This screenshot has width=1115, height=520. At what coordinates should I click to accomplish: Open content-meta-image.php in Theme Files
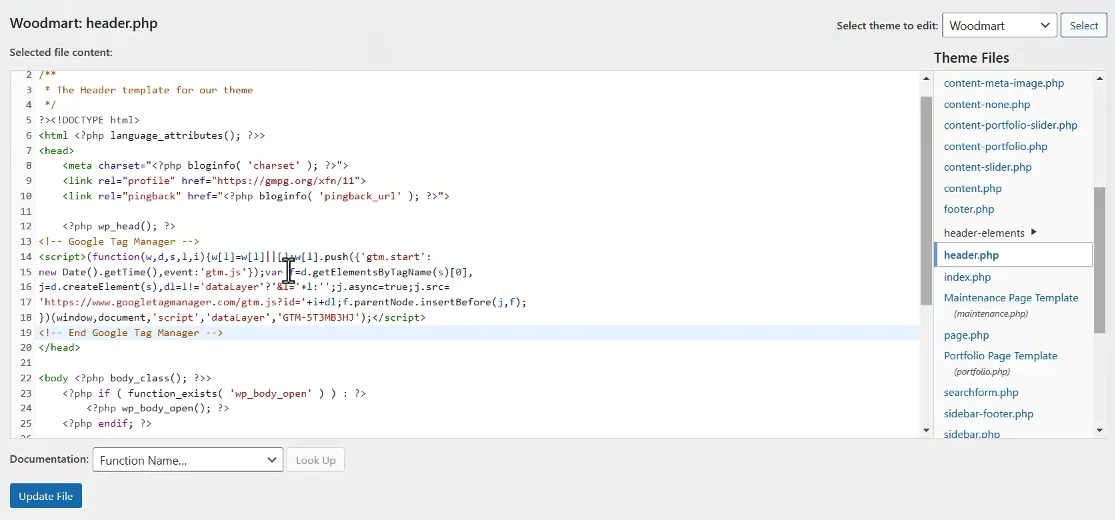click(x=1003, y=83)
